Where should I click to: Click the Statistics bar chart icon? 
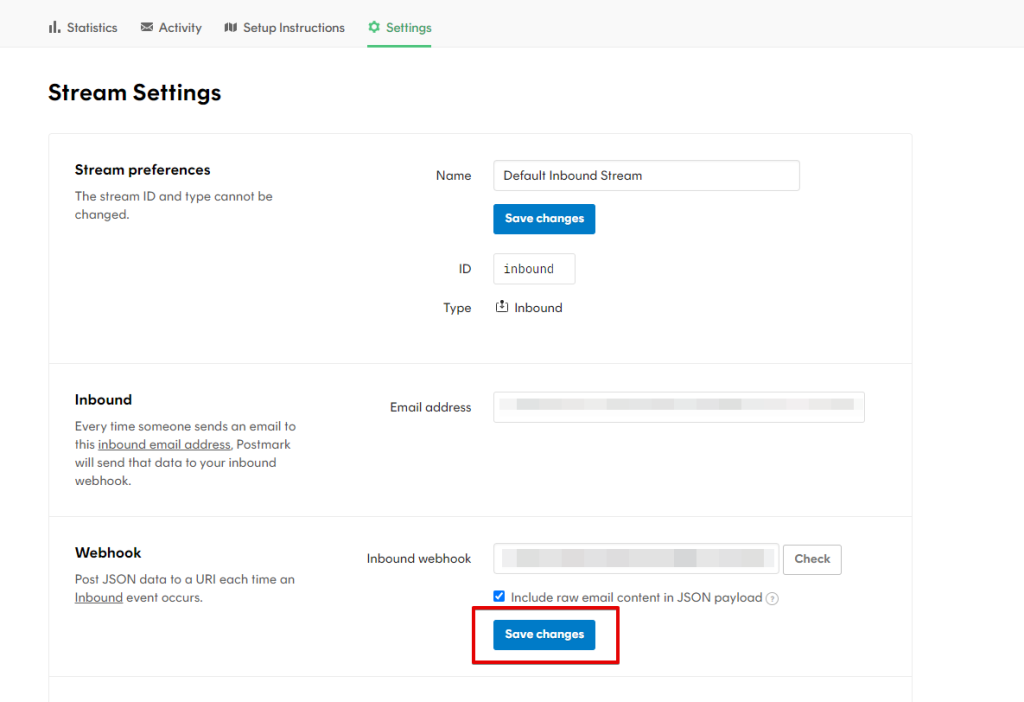point(54,28)
